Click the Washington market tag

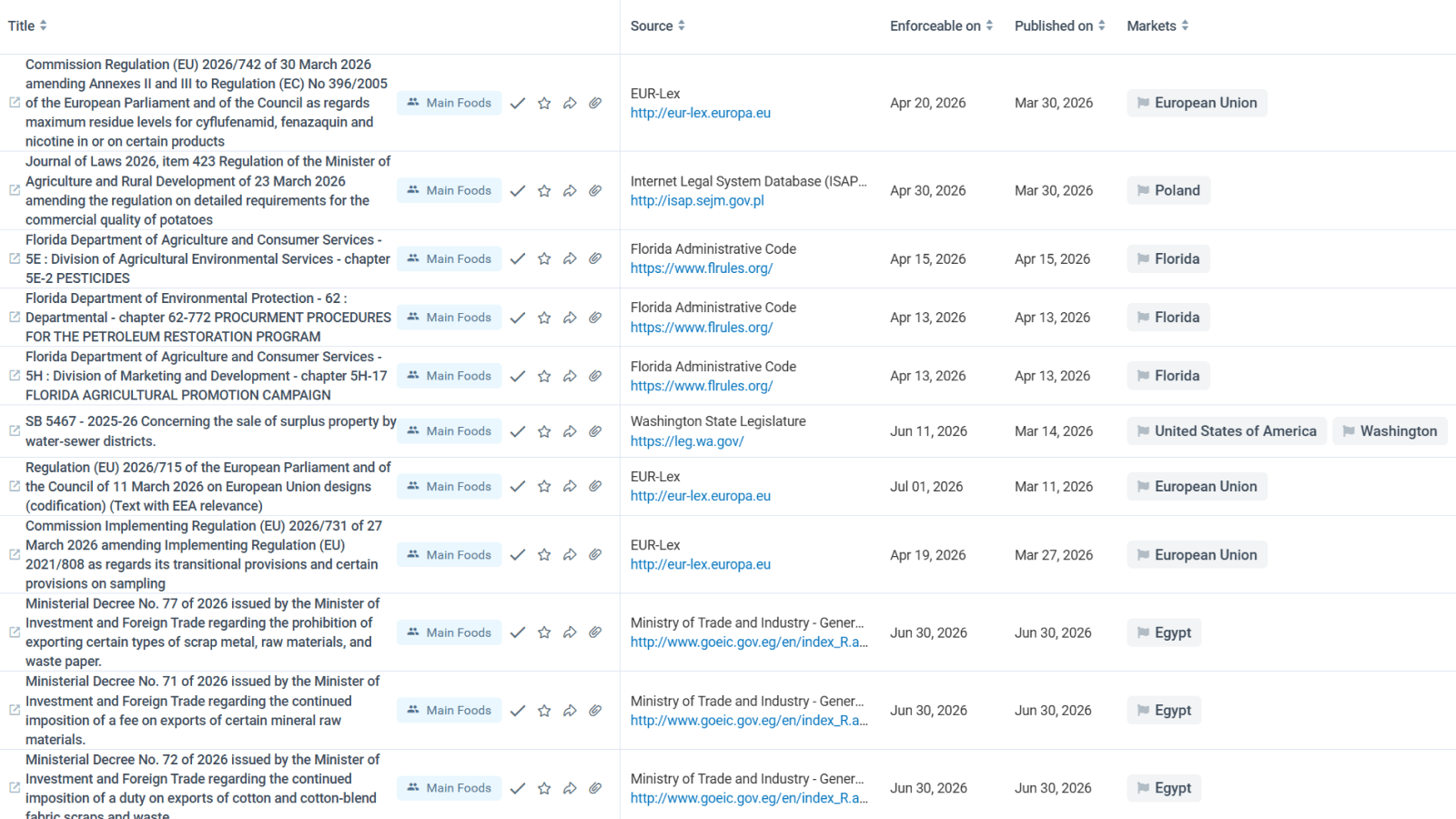pos(1390,431)
